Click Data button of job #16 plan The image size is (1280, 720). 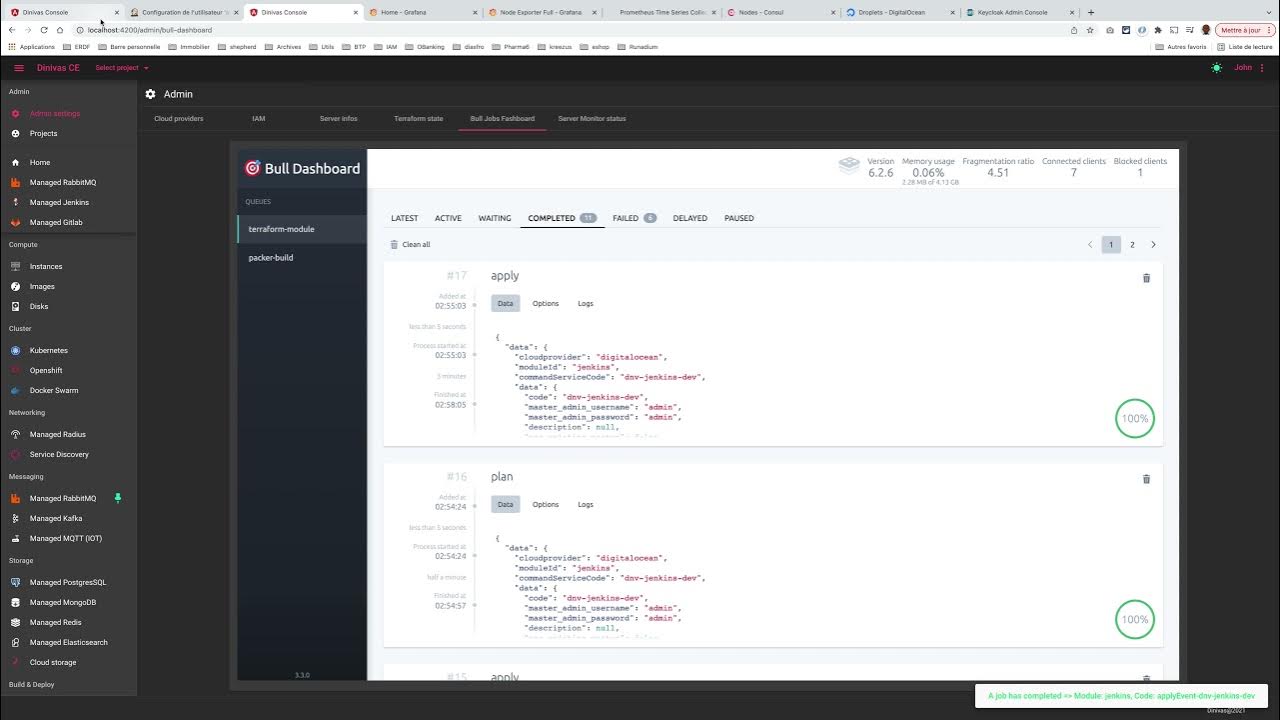click(x=505, y=505)
